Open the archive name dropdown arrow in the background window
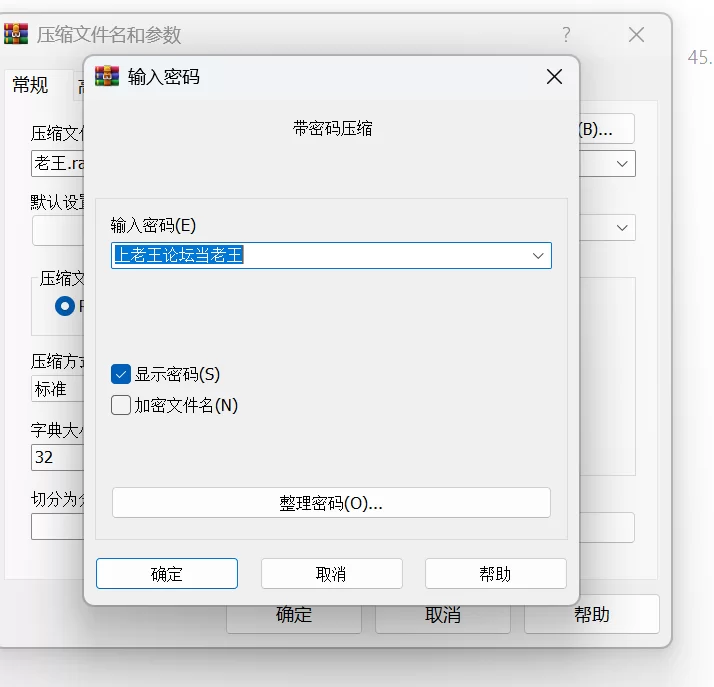Viewport: 714px width, 687px height. tap(623, 163)
